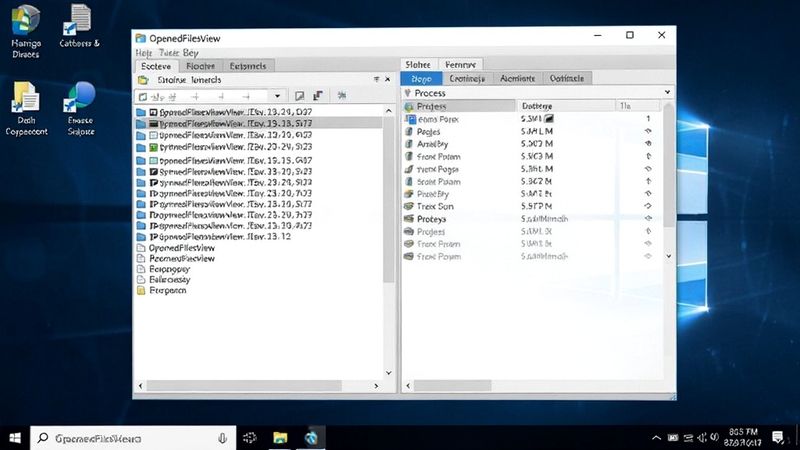Screen dimensions: 800x450
Task: Click the down arrow of the right list scrollbar
Action: 669,256
